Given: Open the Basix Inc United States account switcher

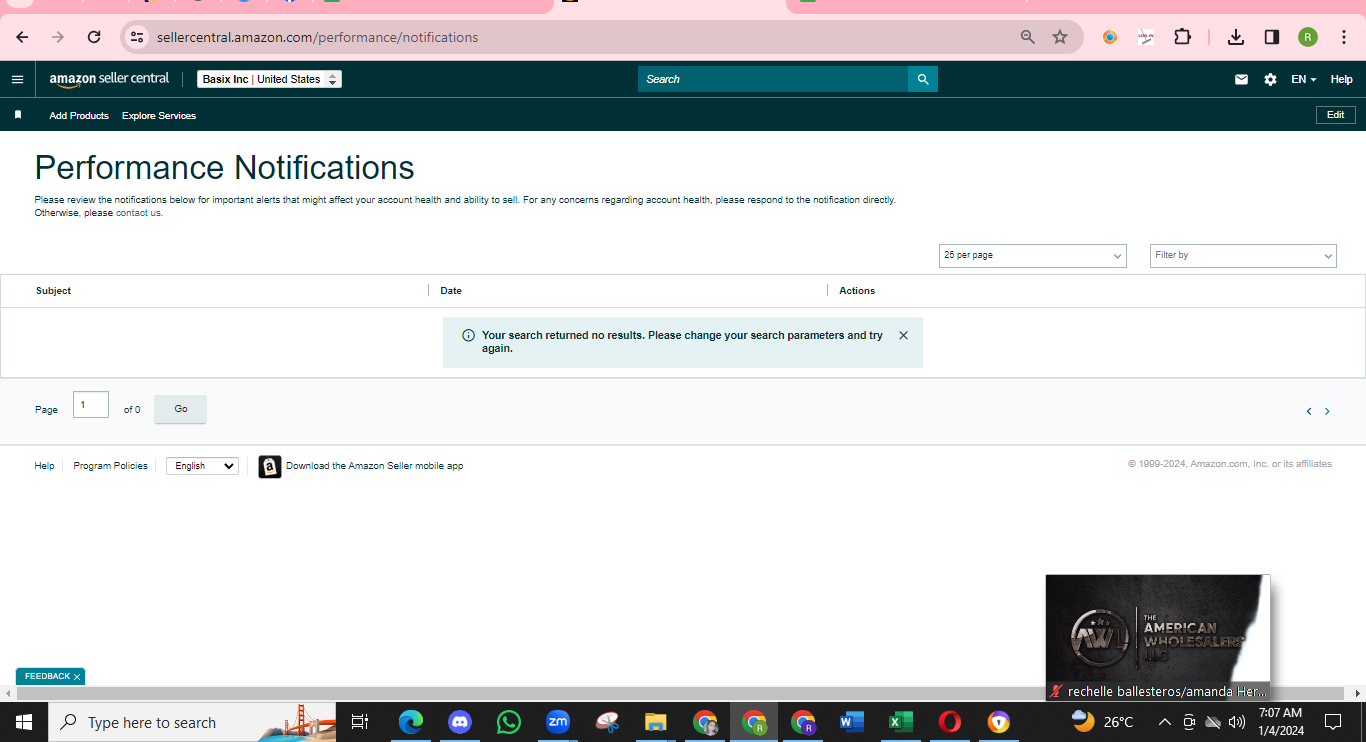Looking at the screenshot, I should (x=269, y=79).
